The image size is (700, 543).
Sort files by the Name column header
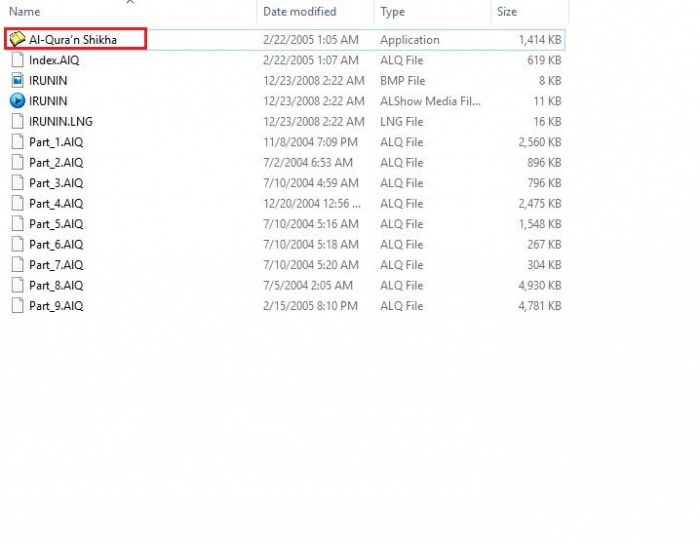[25, 12]
